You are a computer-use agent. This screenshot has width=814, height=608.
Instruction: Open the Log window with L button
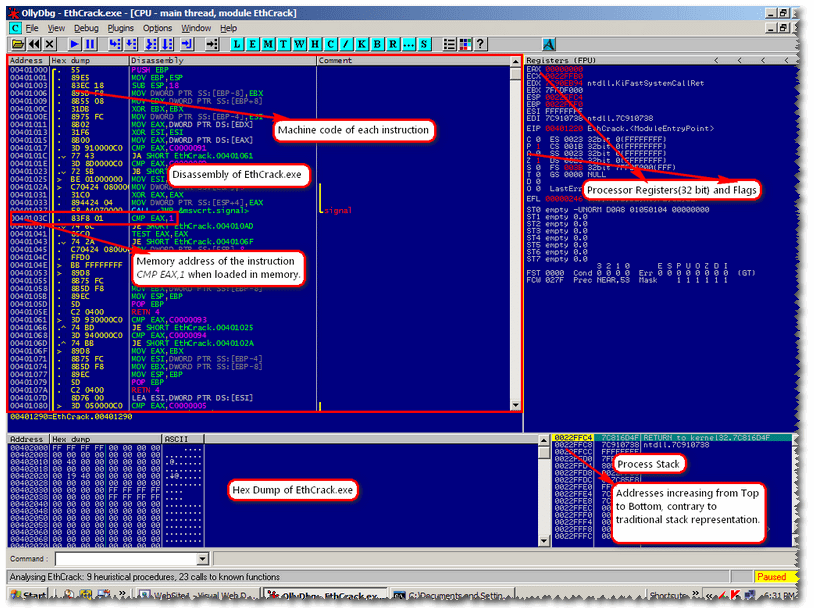point(238,45)
